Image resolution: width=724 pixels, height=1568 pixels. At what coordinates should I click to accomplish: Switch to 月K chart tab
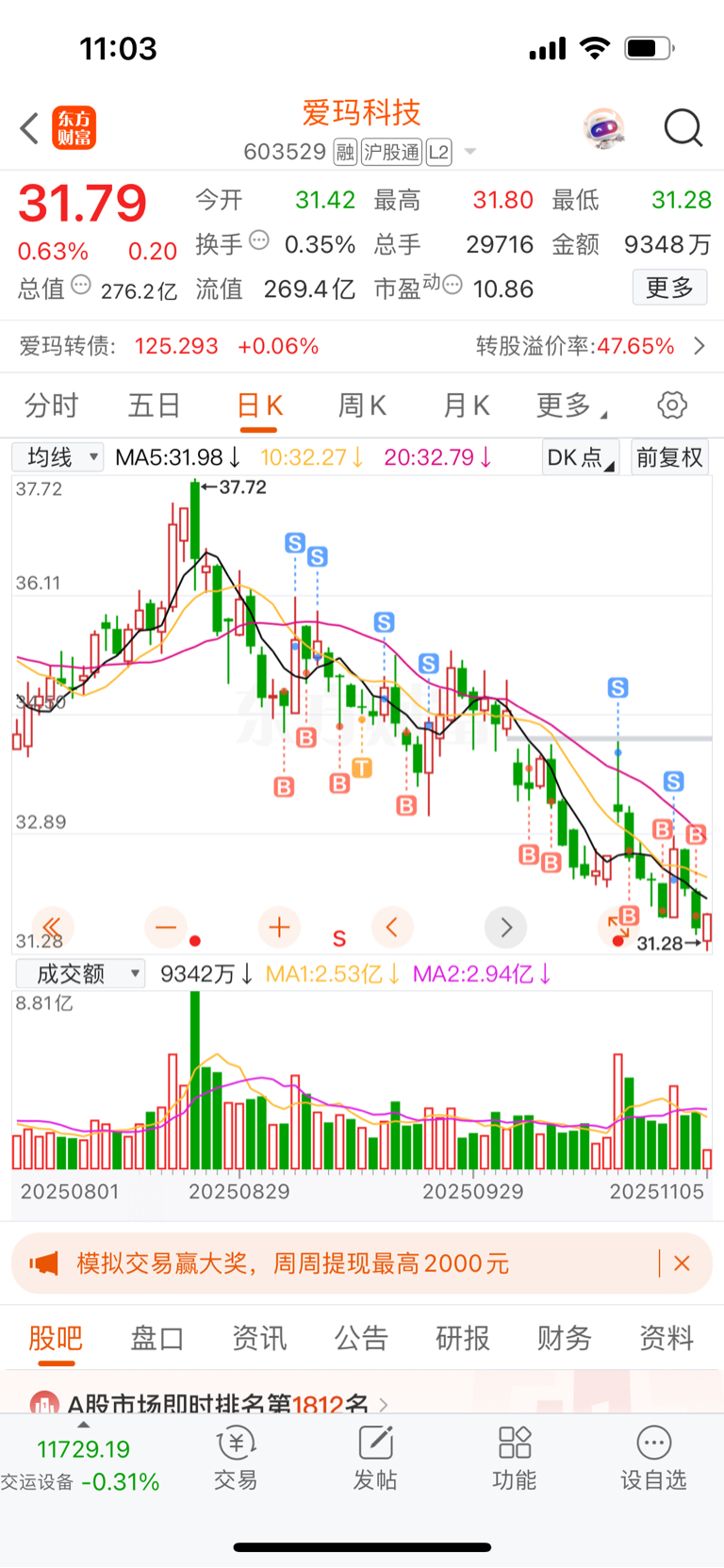click(x=467, y=405)
